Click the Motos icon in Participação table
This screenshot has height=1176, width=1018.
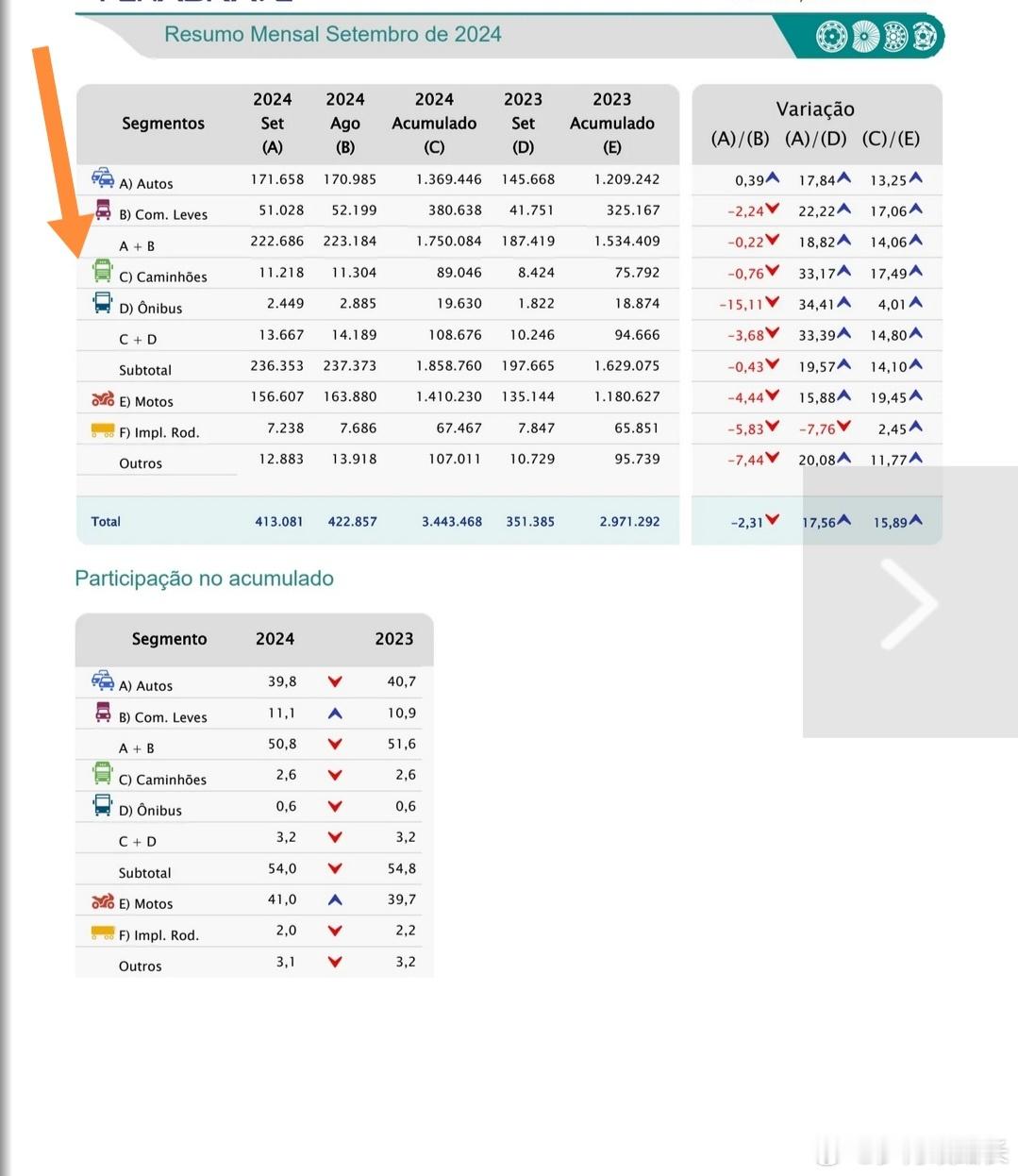[102, 901]
